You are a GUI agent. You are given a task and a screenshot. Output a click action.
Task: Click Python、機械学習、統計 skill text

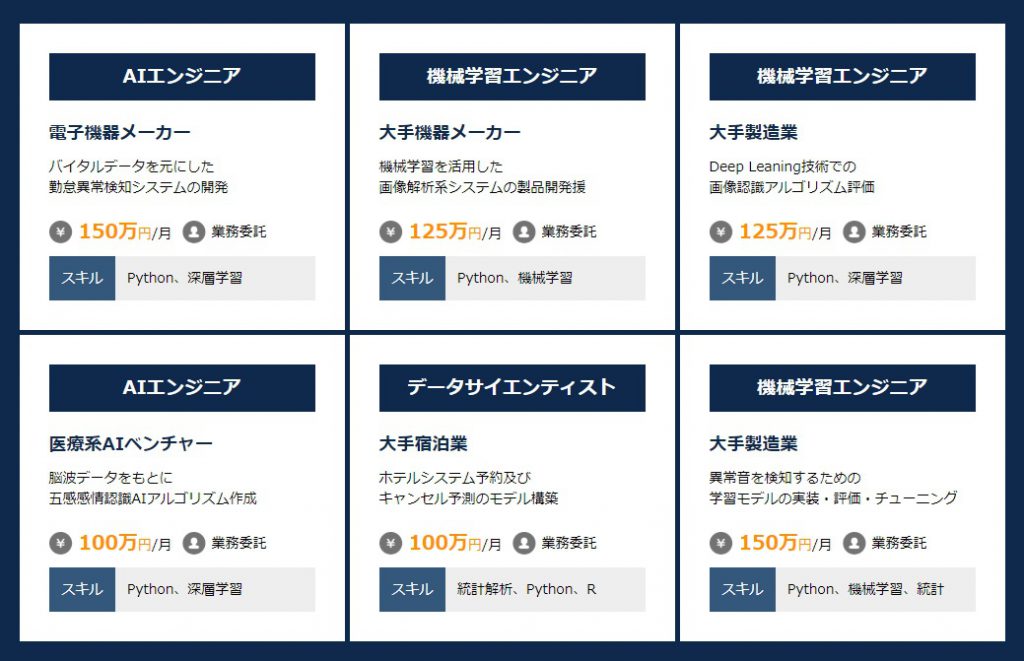click(x=865, y=589)
